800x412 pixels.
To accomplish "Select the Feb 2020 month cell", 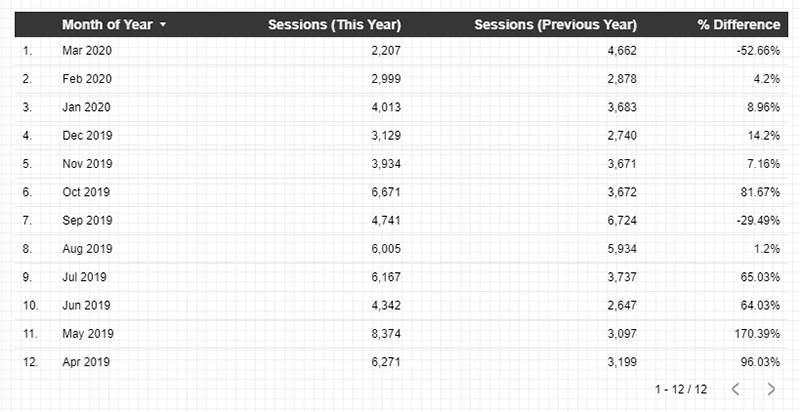I will click(x=87, y=79).
